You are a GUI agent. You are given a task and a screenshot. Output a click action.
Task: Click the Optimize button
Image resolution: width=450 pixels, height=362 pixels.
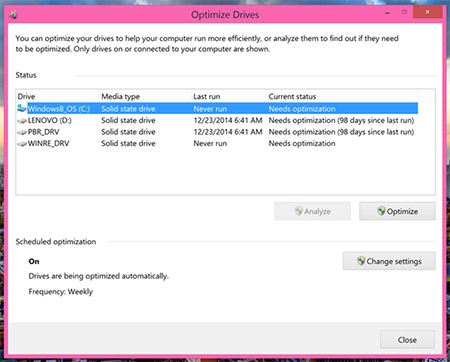pyautogui.click(x=397, y=211)
